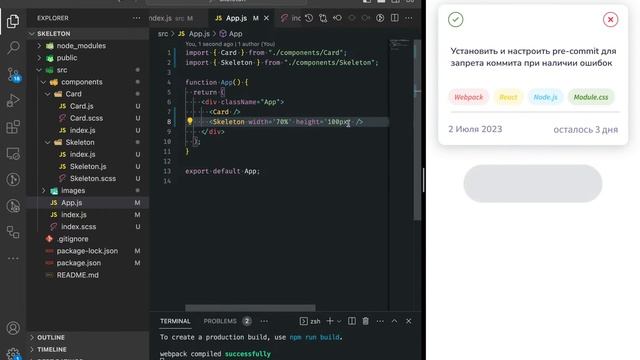This screenshot has height=360, width=640.
Task: Click the React tag on the card
Action: point(508,97)
